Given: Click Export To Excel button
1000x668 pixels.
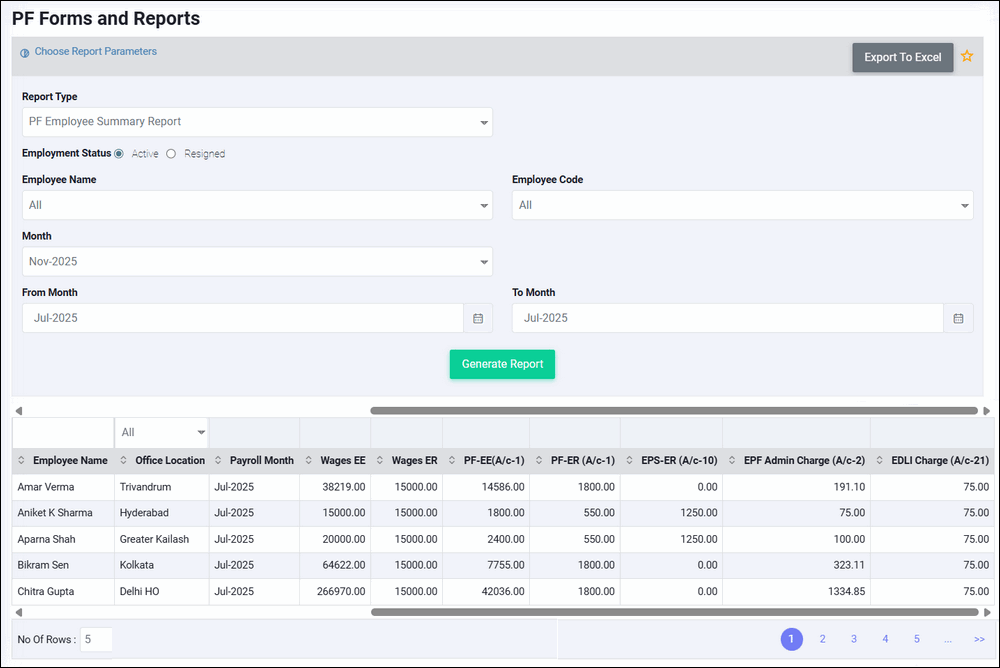Looking at the screenshot, I should coord(902,57).
